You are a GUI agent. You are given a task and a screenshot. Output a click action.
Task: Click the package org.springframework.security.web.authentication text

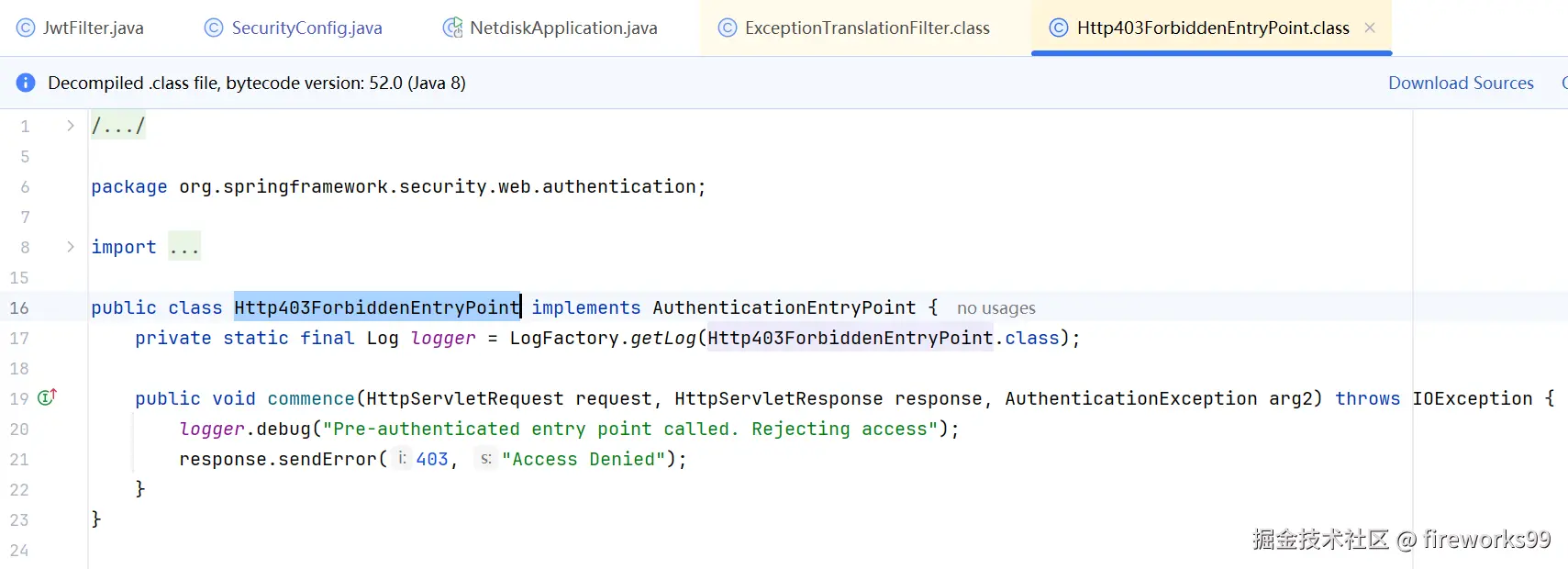click(398, 186)
